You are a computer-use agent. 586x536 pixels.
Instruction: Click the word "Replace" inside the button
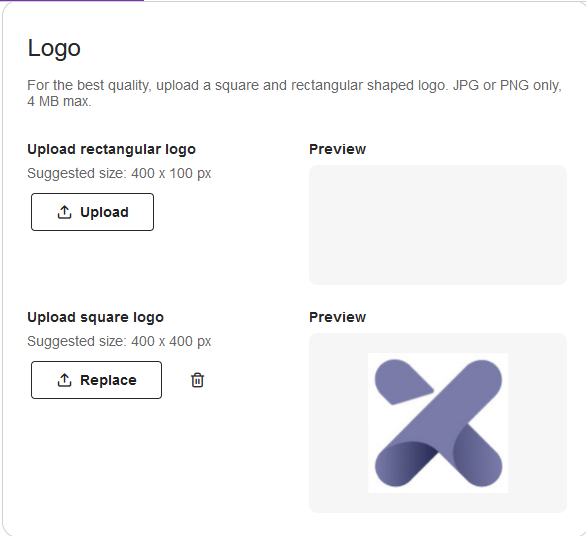pos(108,380)
